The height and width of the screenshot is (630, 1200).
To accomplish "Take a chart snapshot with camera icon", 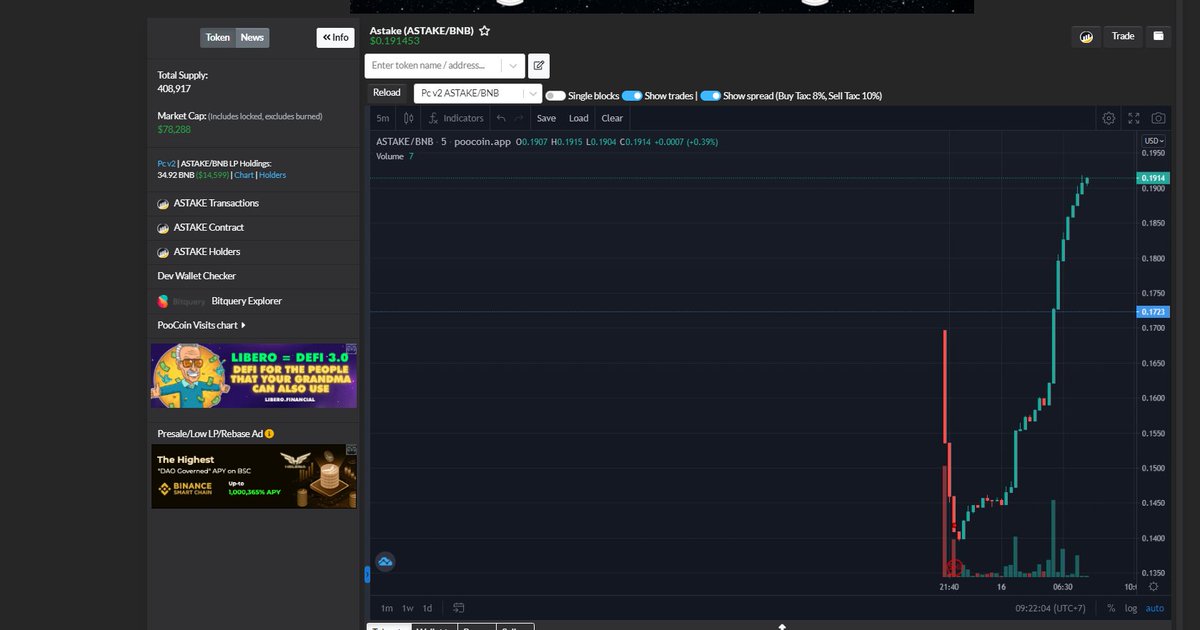I will point(1158,118).
